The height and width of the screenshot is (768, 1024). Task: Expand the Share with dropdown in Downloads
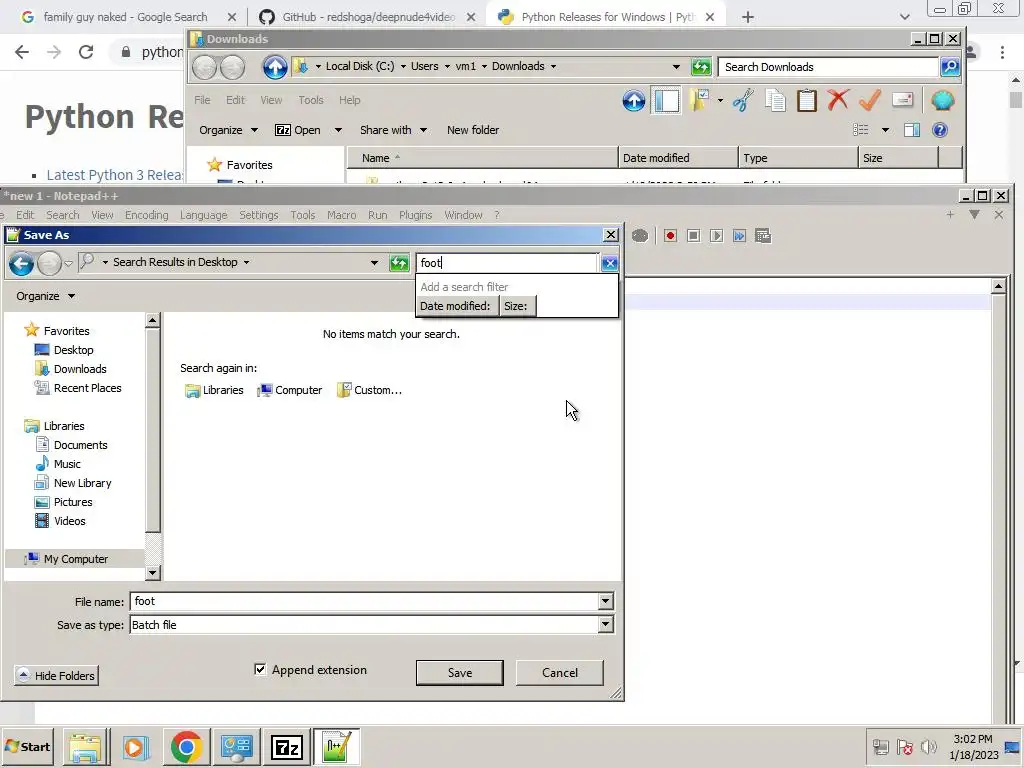423,130
